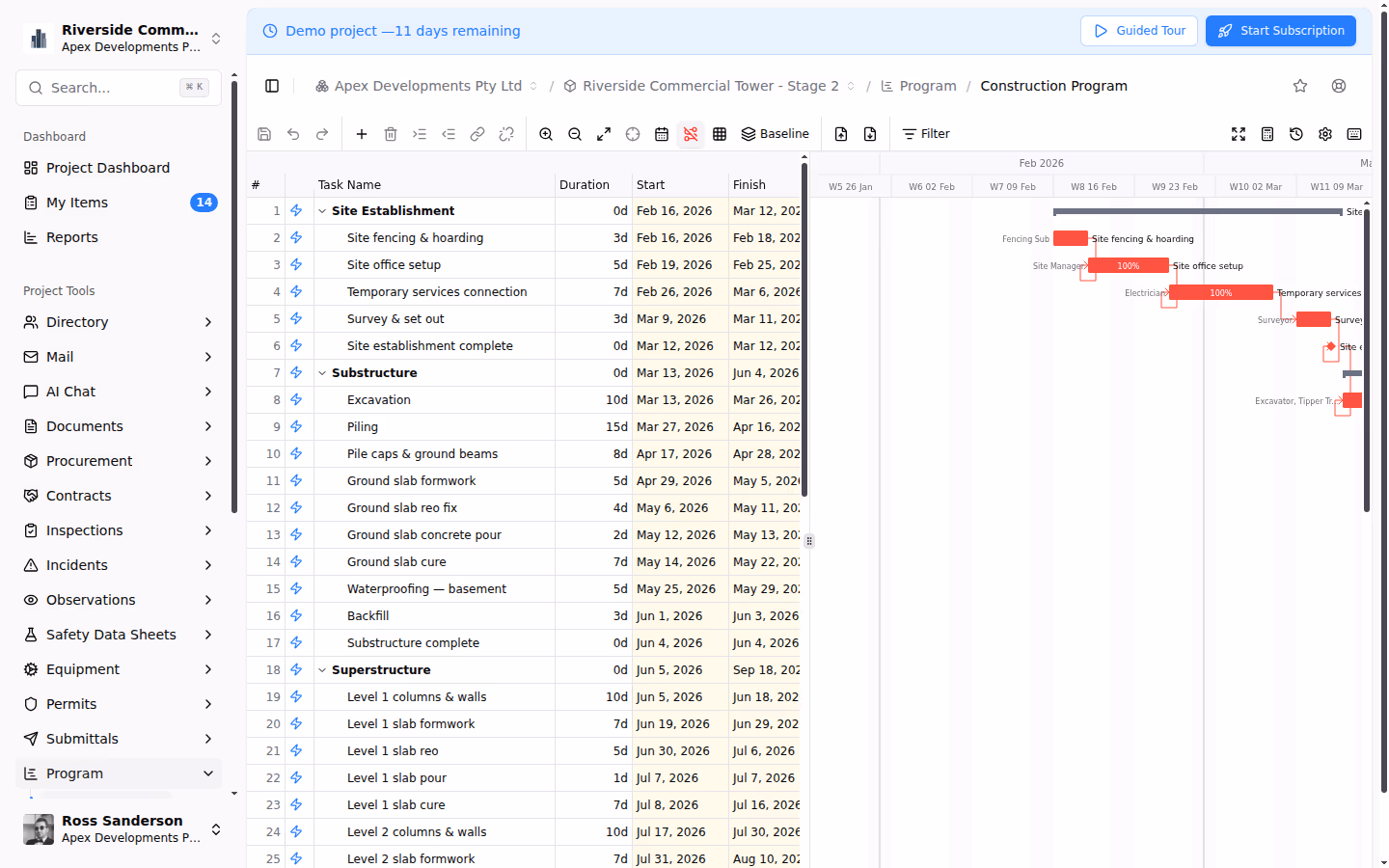1389x868 pixels.
Task: Click the history clock icon
Action: coord(1296,134)
